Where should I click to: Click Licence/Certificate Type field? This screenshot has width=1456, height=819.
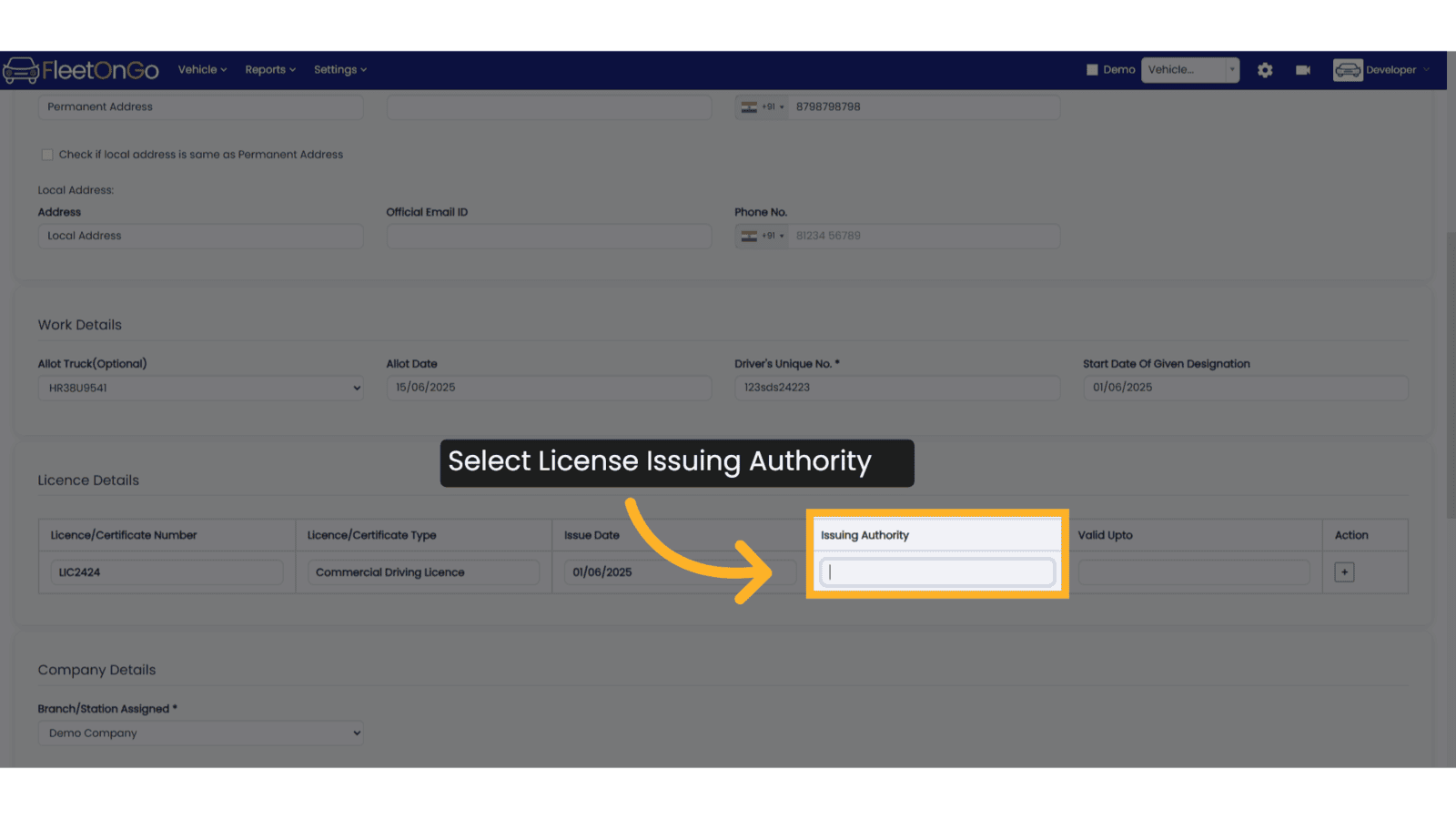pyautogui.click(x=423, y=572)
